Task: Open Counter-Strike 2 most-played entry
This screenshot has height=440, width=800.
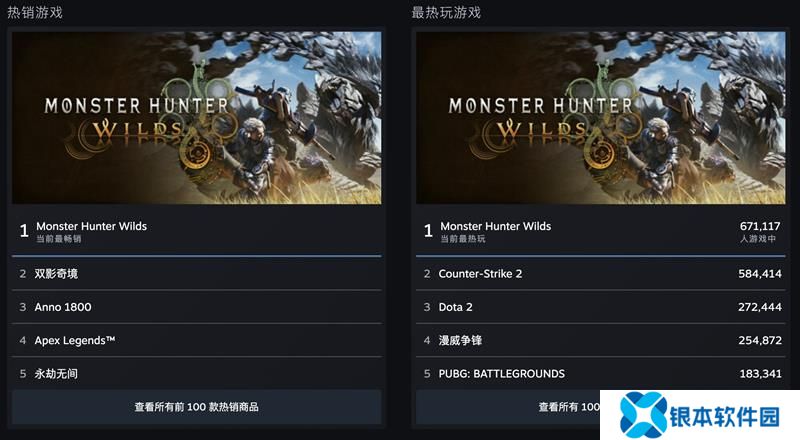Action: pyautogui.click(x=601, y=274)
